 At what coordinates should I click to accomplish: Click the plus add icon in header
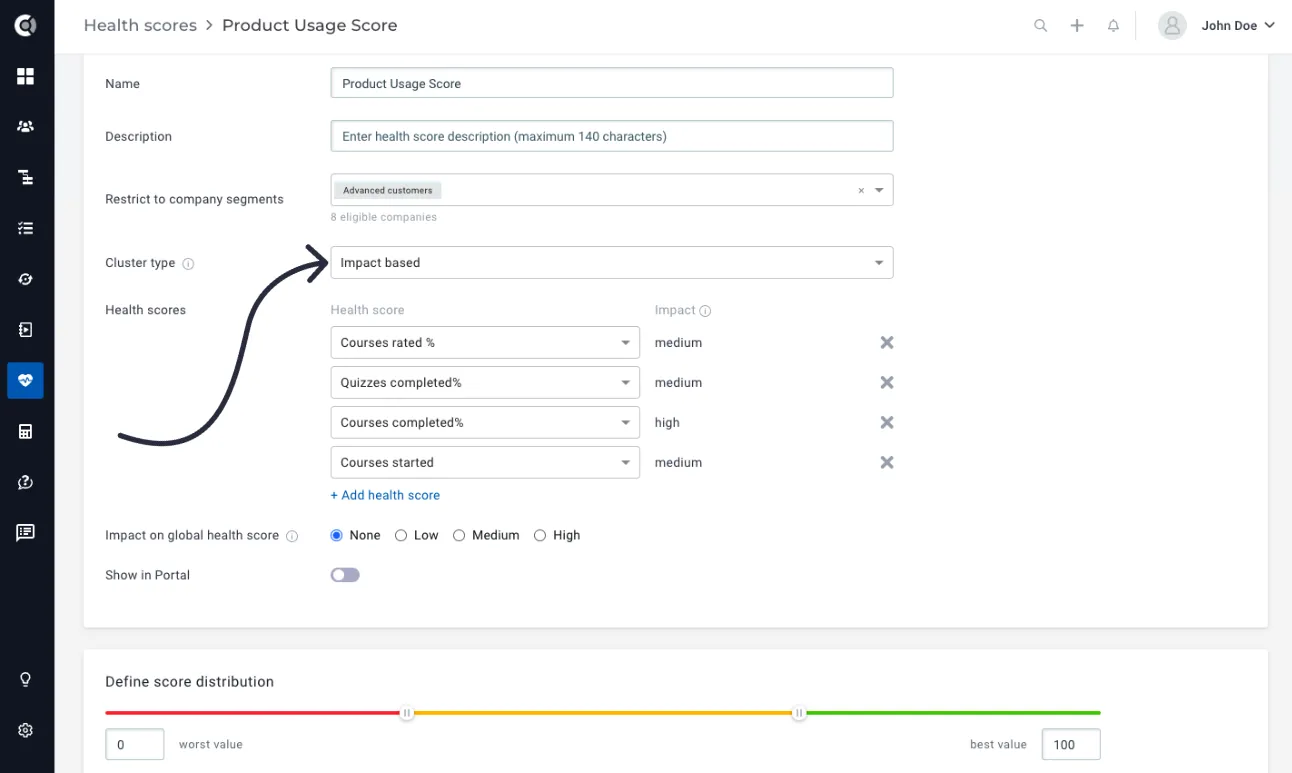[1077, 26]
